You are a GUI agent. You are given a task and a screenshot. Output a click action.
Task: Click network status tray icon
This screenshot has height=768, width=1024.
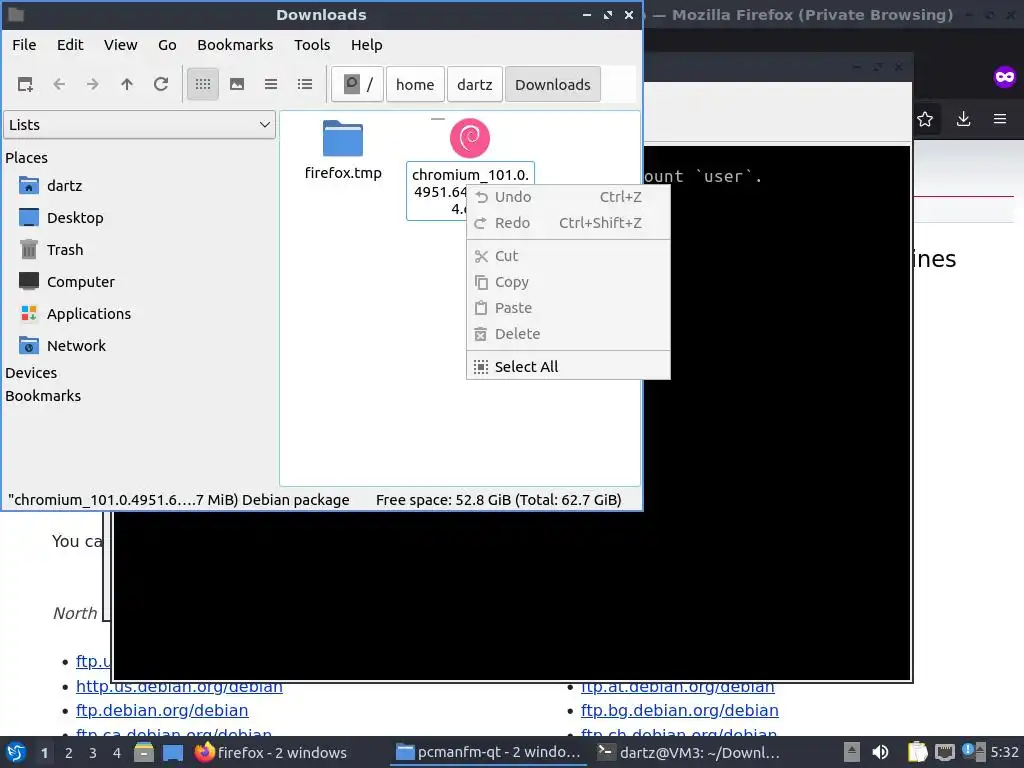(x=944, y=752)
